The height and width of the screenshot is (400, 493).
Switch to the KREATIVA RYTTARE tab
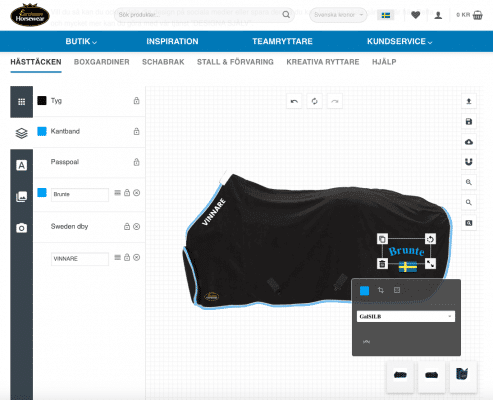point(323,62)
